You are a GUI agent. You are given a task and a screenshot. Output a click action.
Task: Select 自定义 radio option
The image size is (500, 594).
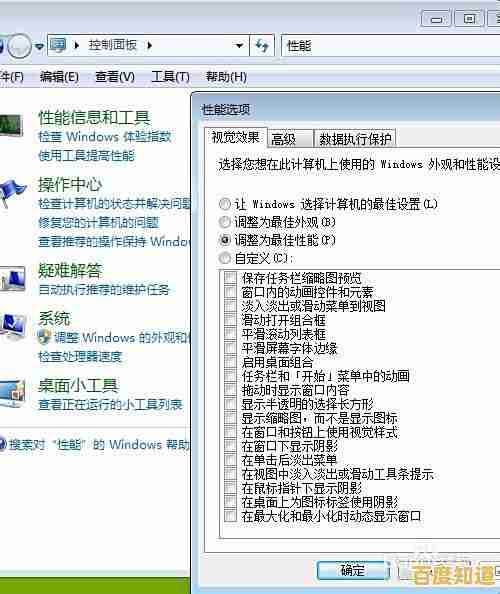pyautogui.click(x=225, y=258)
